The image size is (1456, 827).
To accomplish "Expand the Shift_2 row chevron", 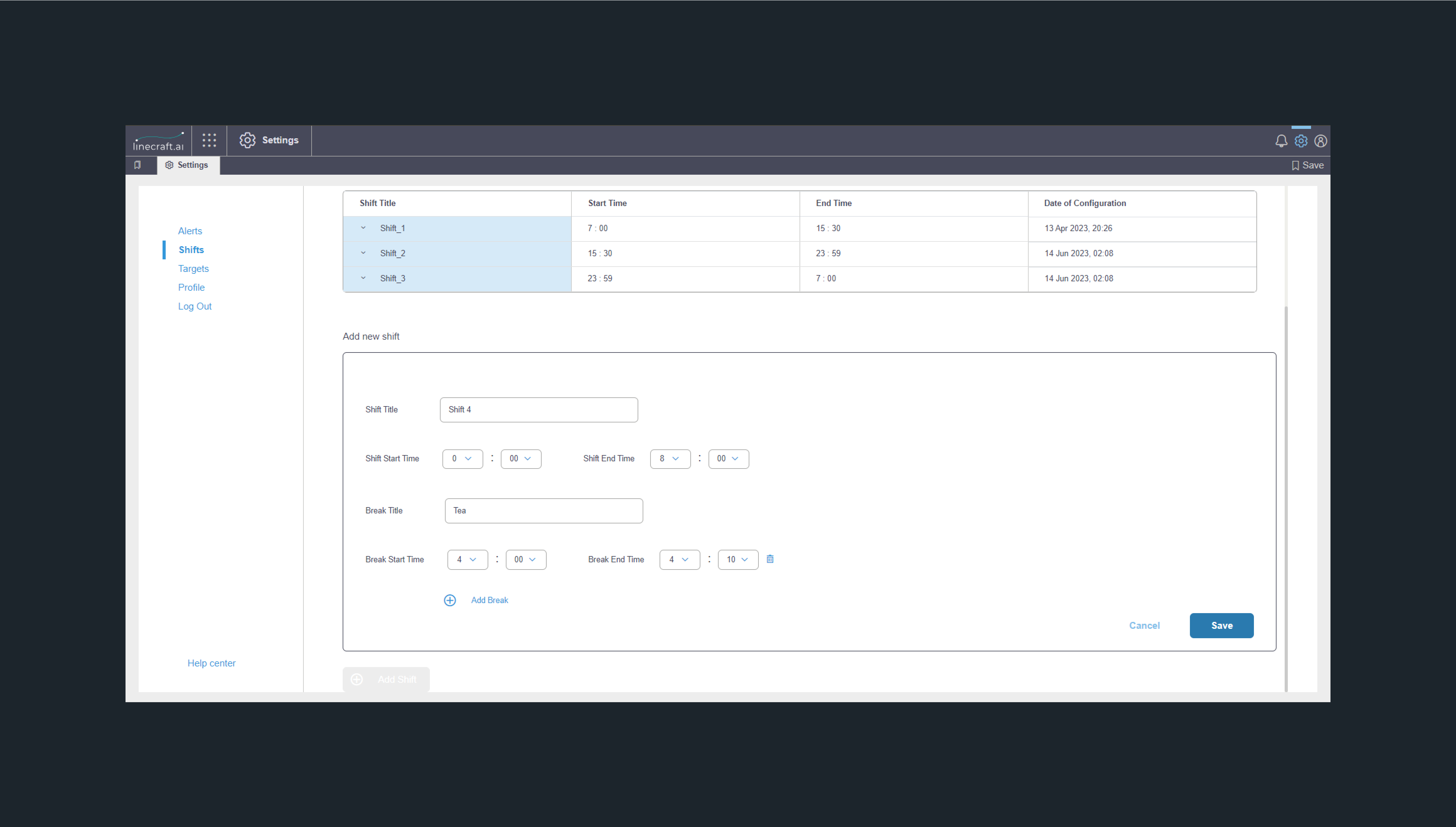I will point(363,253).
